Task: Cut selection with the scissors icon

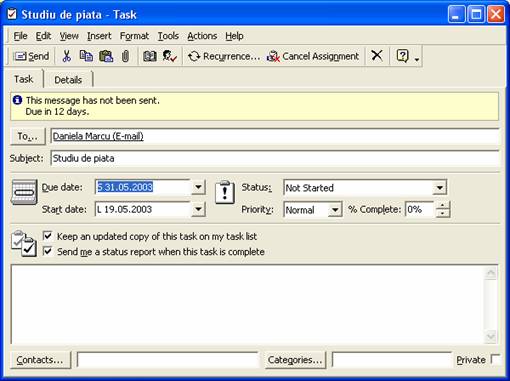Action: pos(67,56)
